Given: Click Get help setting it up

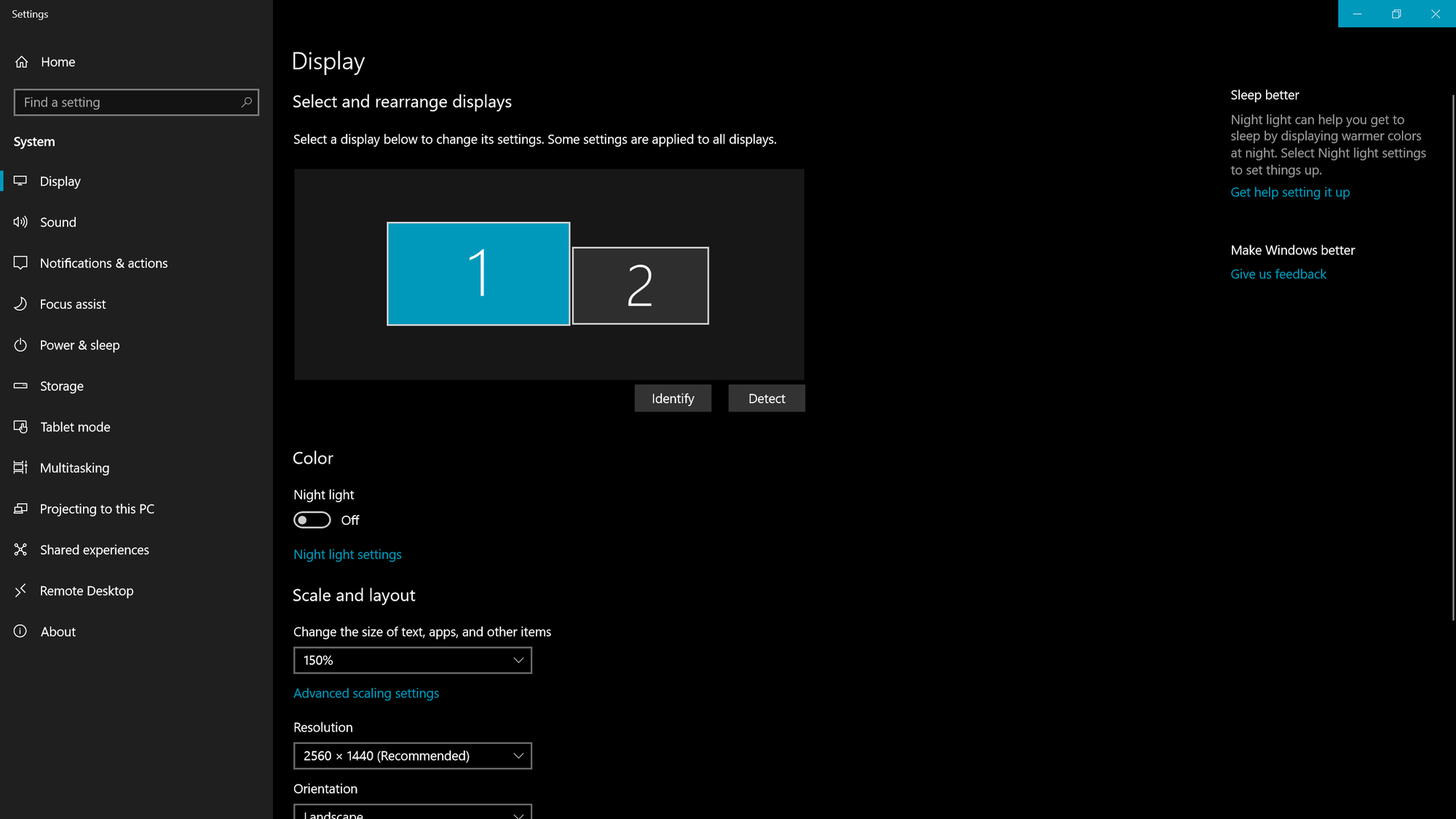Looking at the screenshot, I should (x=1290, y=192).
